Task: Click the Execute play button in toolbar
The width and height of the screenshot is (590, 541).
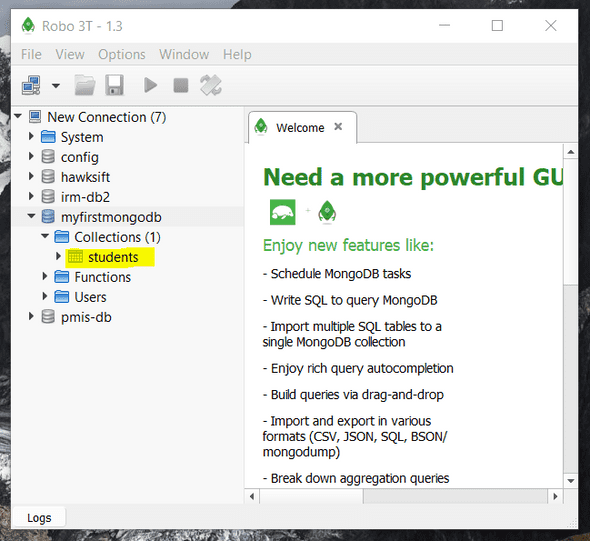Action: 151,85
